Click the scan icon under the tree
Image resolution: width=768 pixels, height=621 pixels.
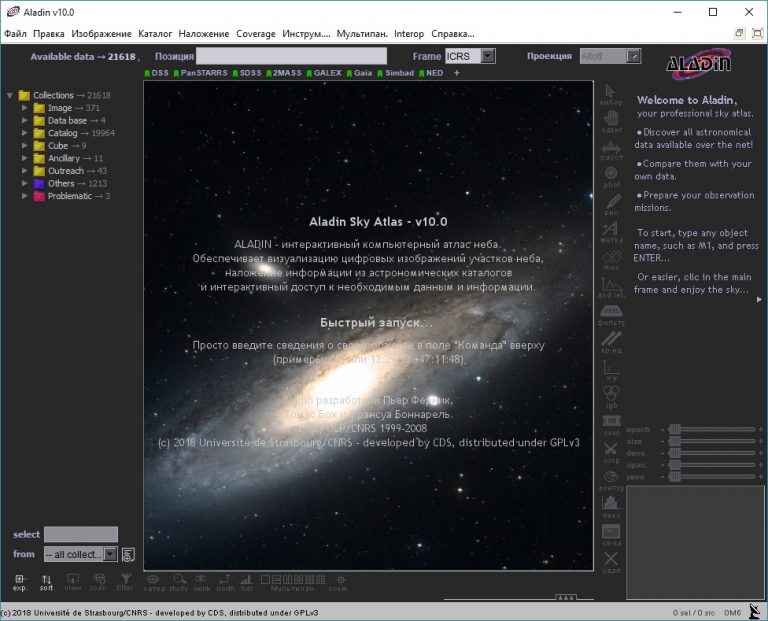click(x=98, y=582)
